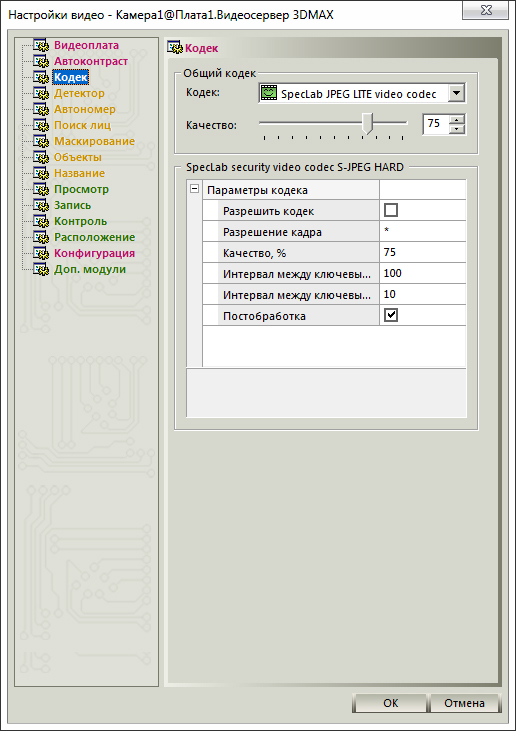Click the icon beside Автономер tree item
Screen dimensions: 516x731
tap(41, 110)
